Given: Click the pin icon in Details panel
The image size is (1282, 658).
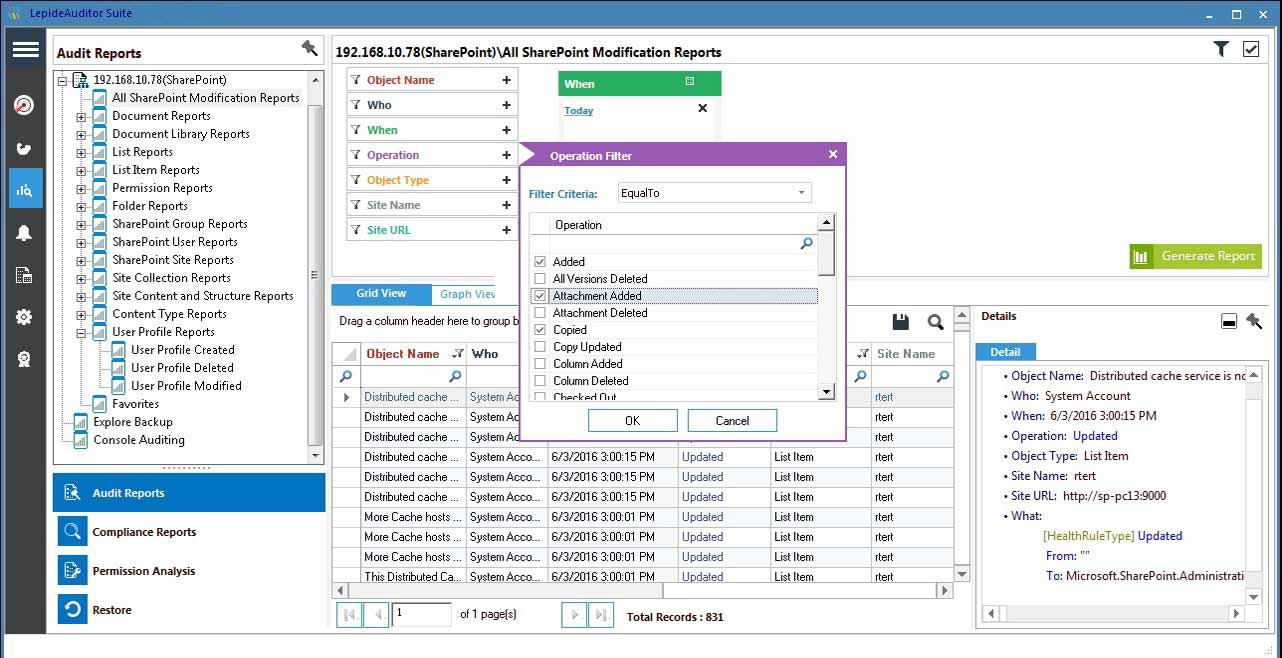Looking at the screenshot, I should tap(1254, 321).
